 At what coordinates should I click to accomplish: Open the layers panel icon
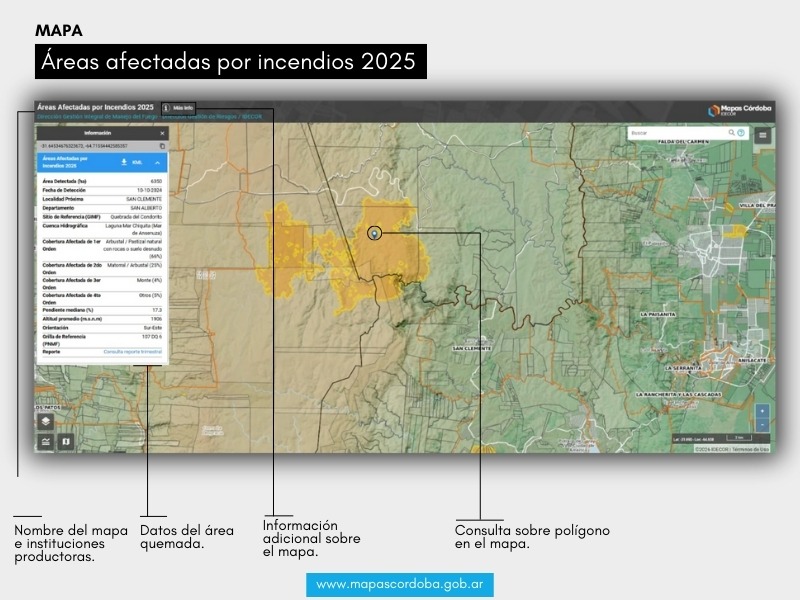point(45,422)
